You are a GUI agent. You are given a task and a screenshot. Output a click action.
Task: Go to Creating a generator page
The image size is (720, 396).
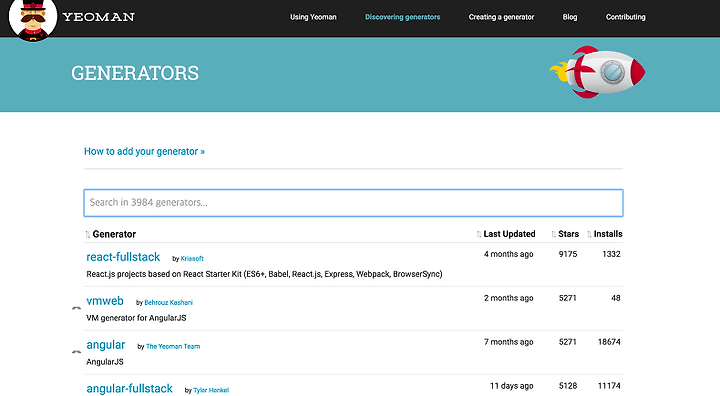pyautogui.click(x=501, y=17)
